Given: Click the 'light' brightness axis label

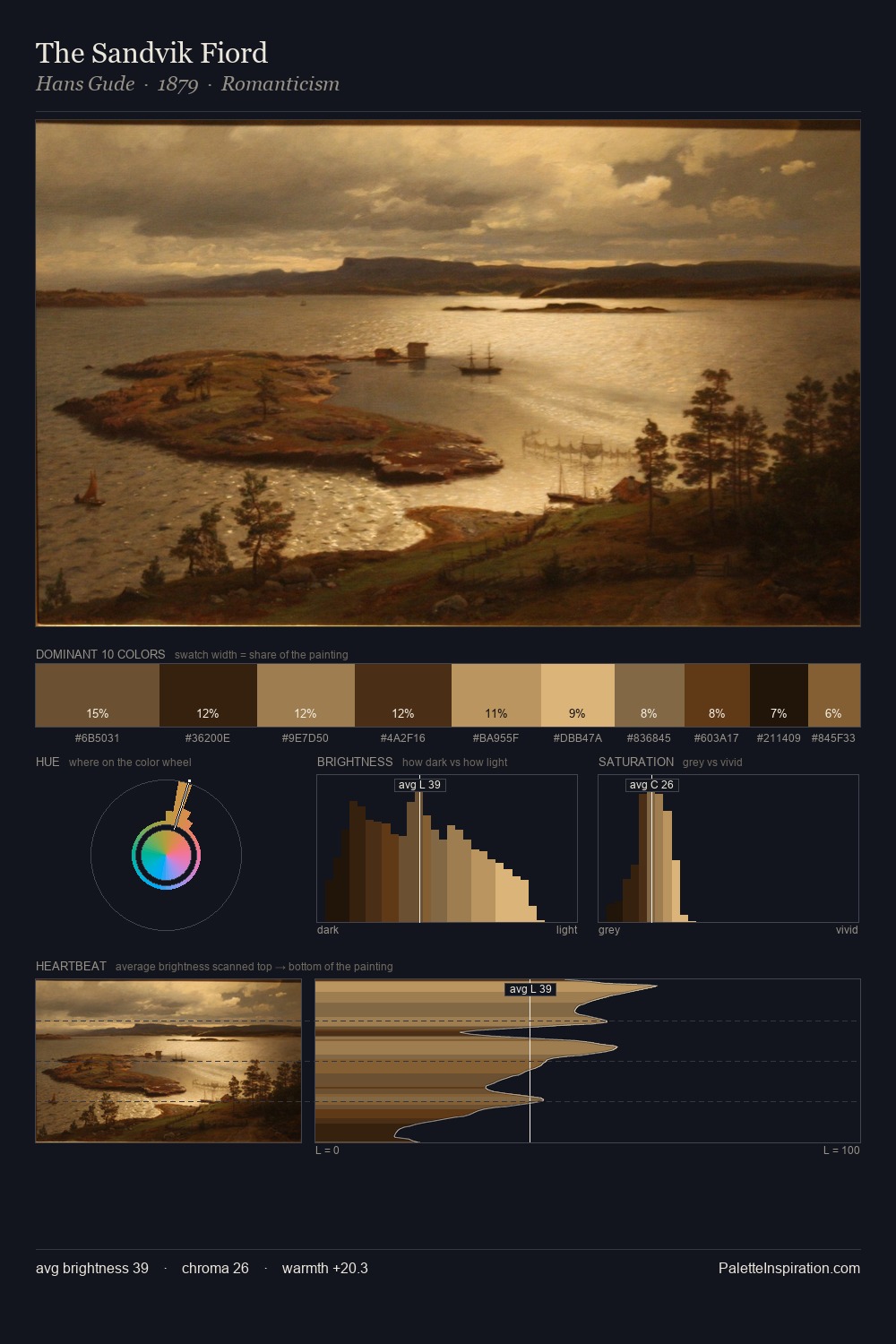Looking at the screenshot, I should pos(566,930).
